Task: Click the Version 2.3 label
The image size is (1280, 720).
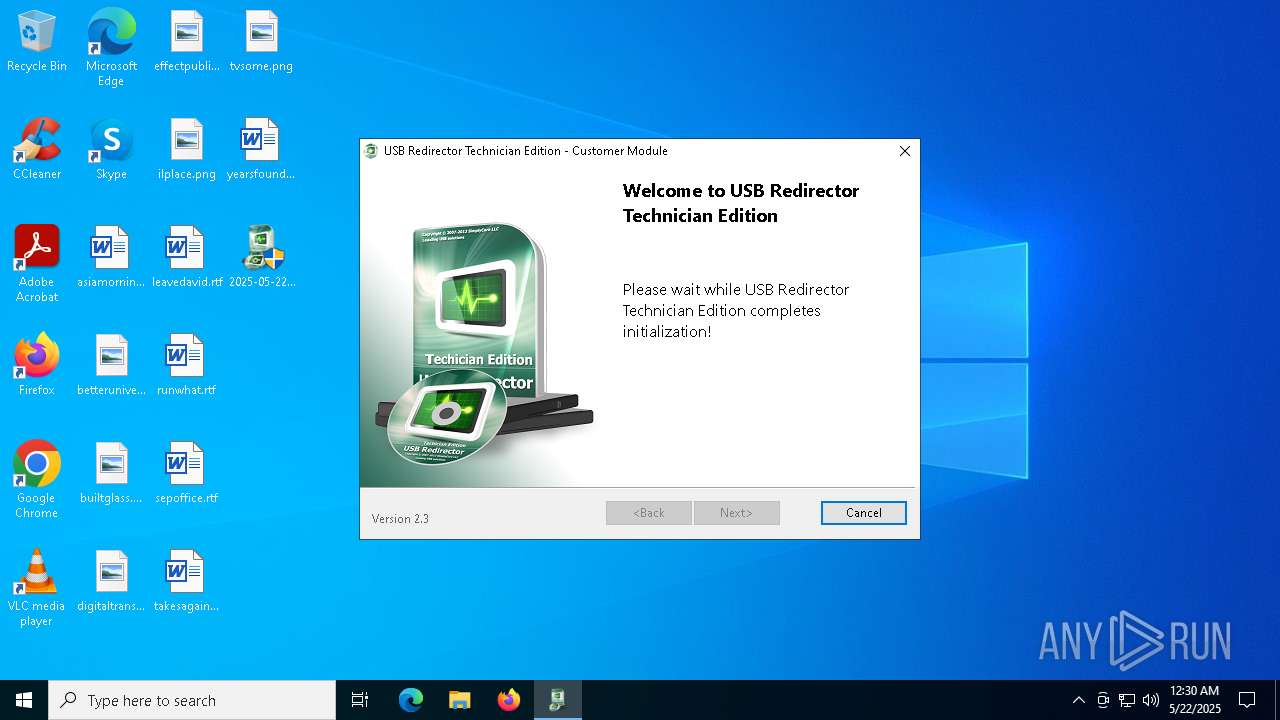Action: 400,519
